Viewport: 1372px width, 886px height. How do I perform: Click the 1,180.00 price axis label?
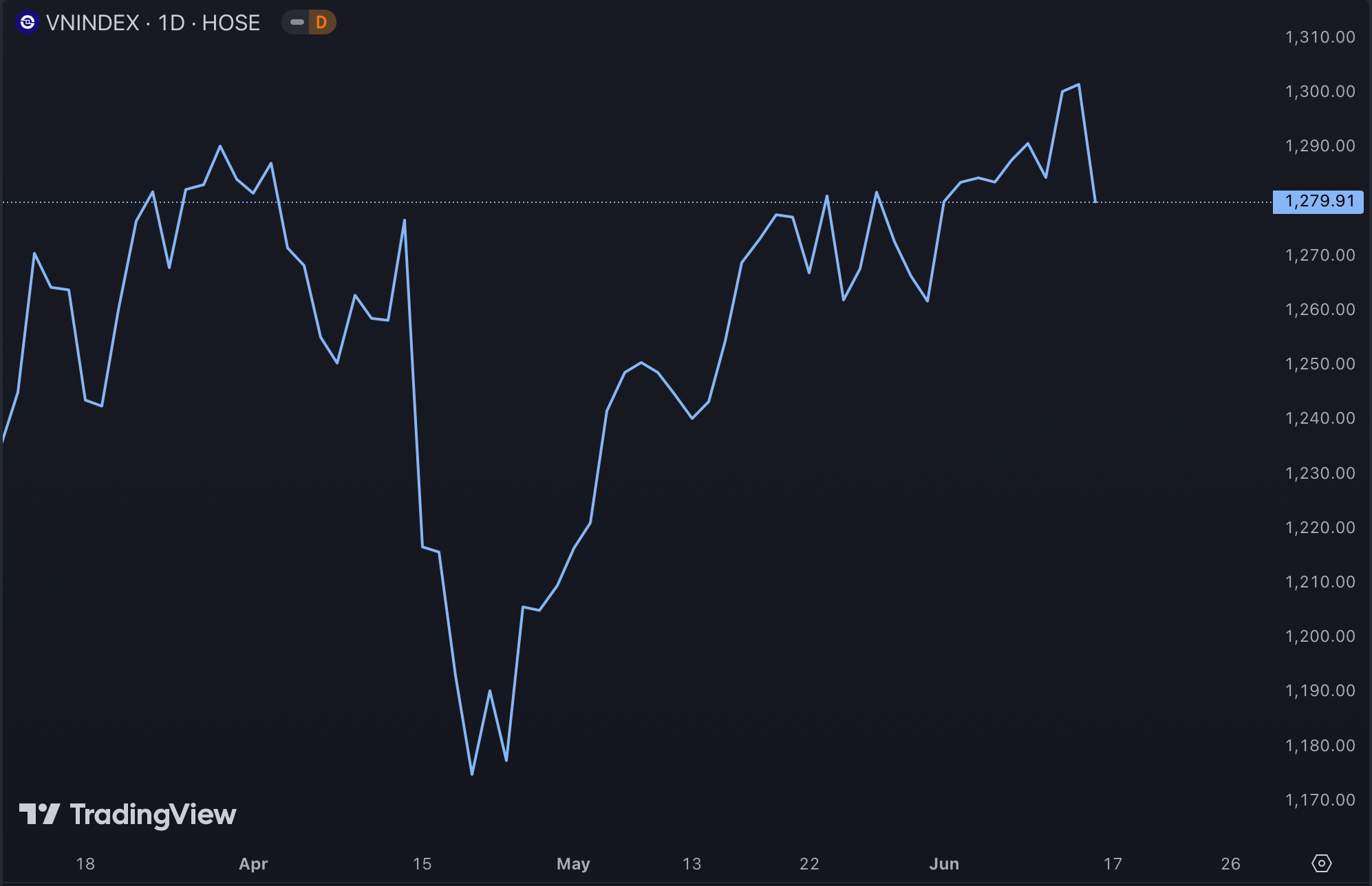[x=1320, y=746]
